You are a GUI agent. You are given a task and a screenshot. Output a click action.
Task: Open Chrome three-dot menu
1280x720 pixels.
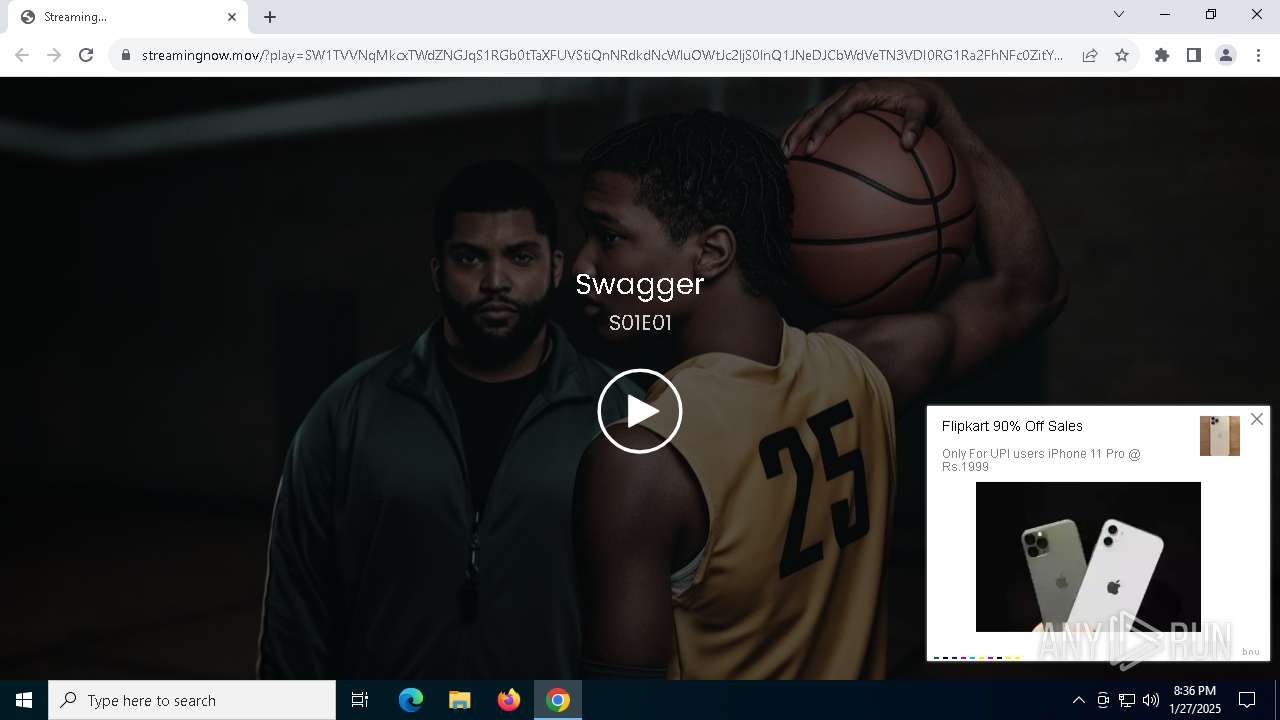pos(1258,55)
